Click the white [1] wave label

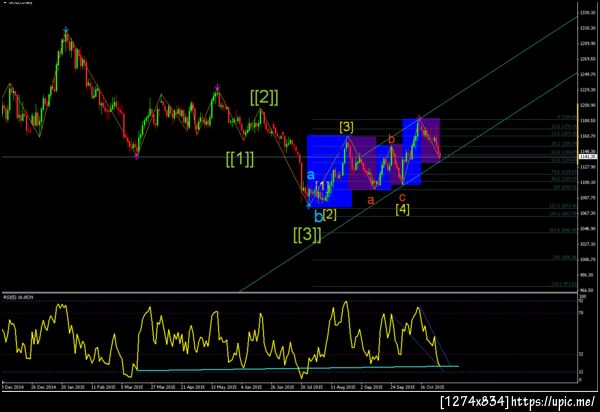pyautogui.click(x=322, y=186)
